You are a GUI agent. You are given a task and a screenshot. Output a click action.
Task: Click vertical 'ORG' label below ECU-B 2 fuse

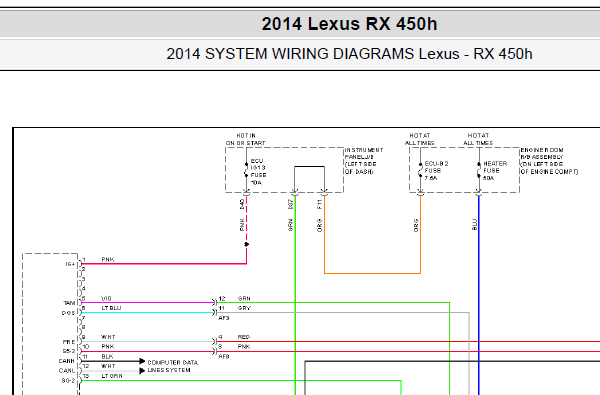coord(416,225)
